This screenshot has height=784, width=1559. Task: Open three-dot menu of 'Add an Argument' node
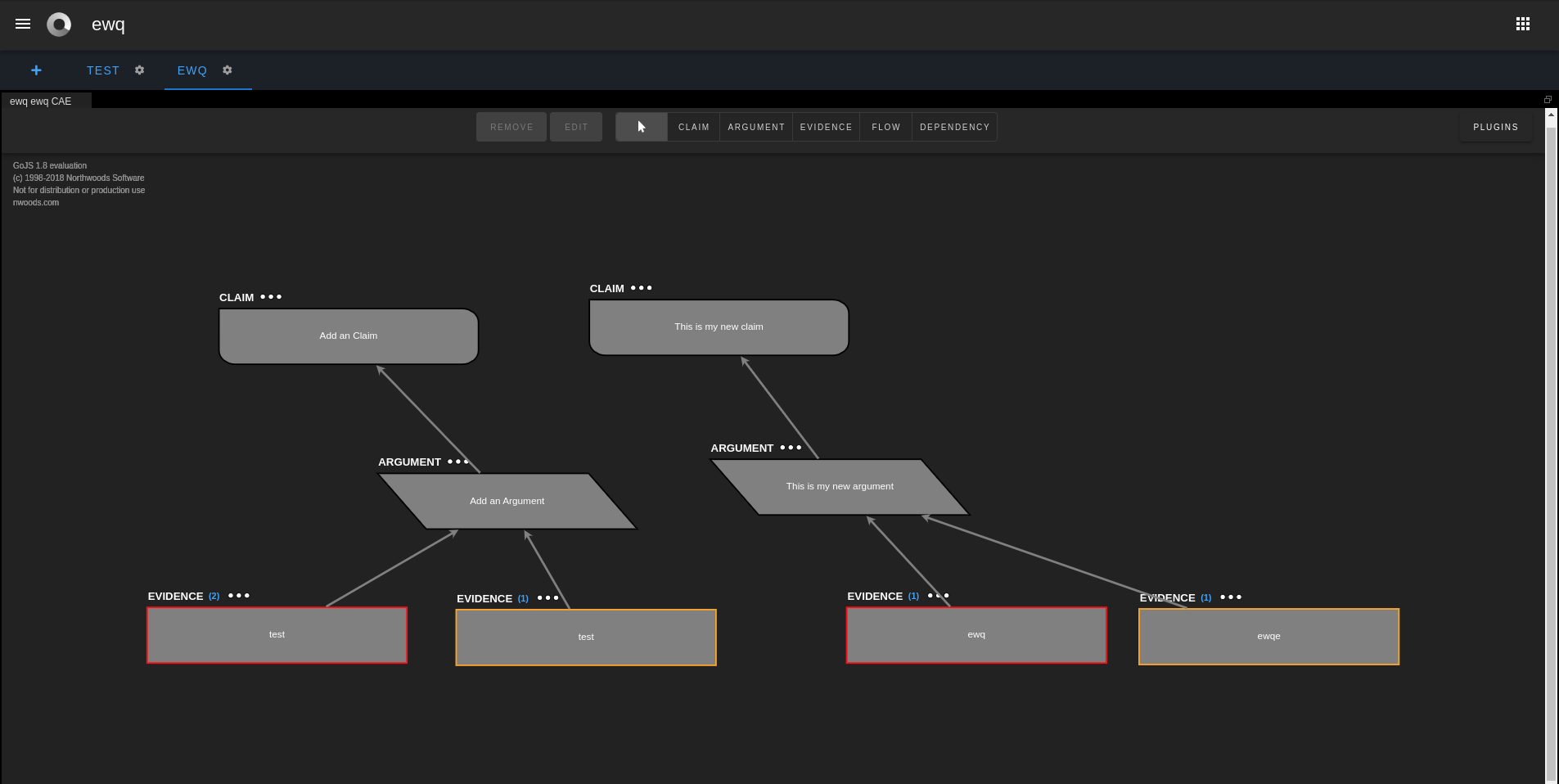(x=458, y=462)
